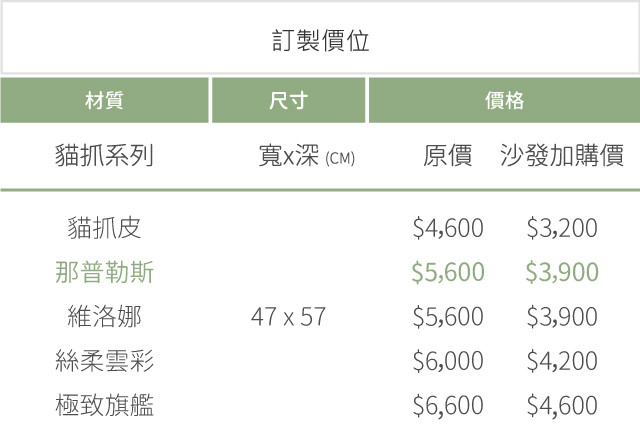Click the $4,200 add-on price
Screen dimensions: 640x443
562,361
